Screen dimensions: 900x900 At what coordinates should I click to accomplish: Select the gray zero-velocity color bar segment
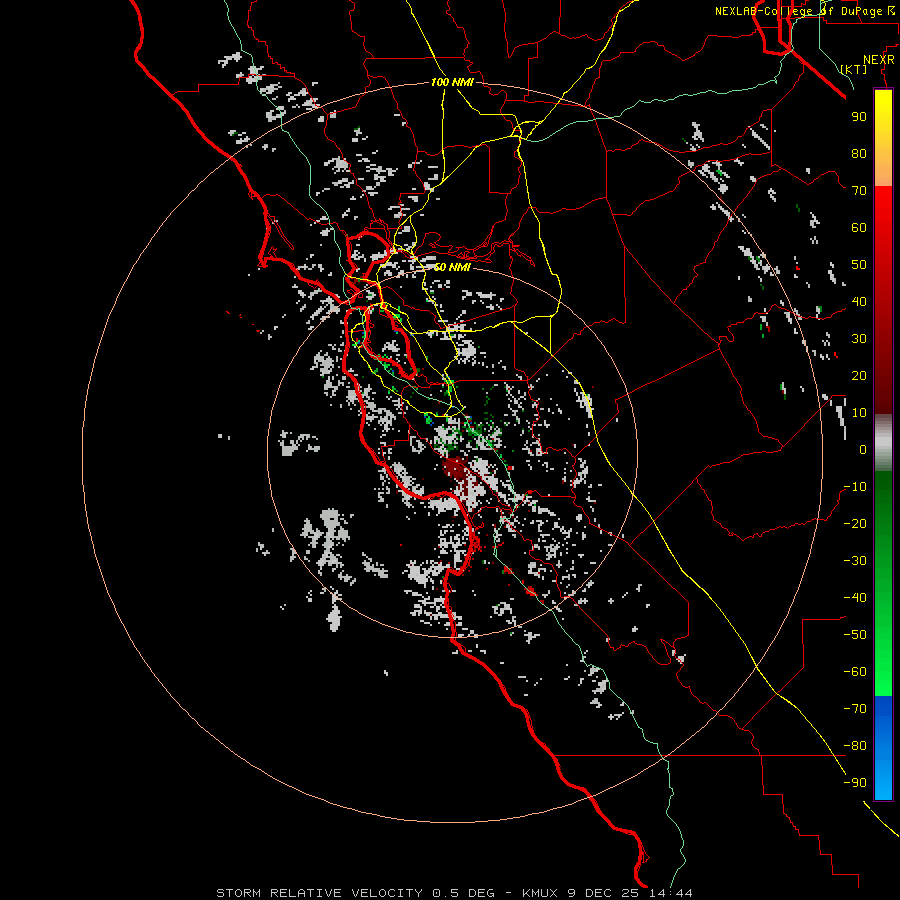point(883,443)
